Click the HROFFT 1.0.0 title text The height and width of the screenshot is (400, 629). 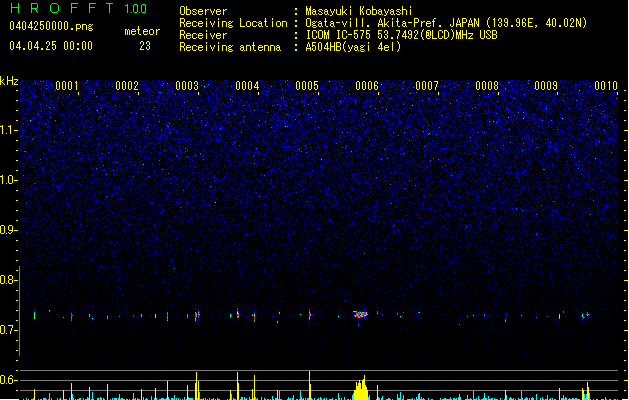point(79,8)
